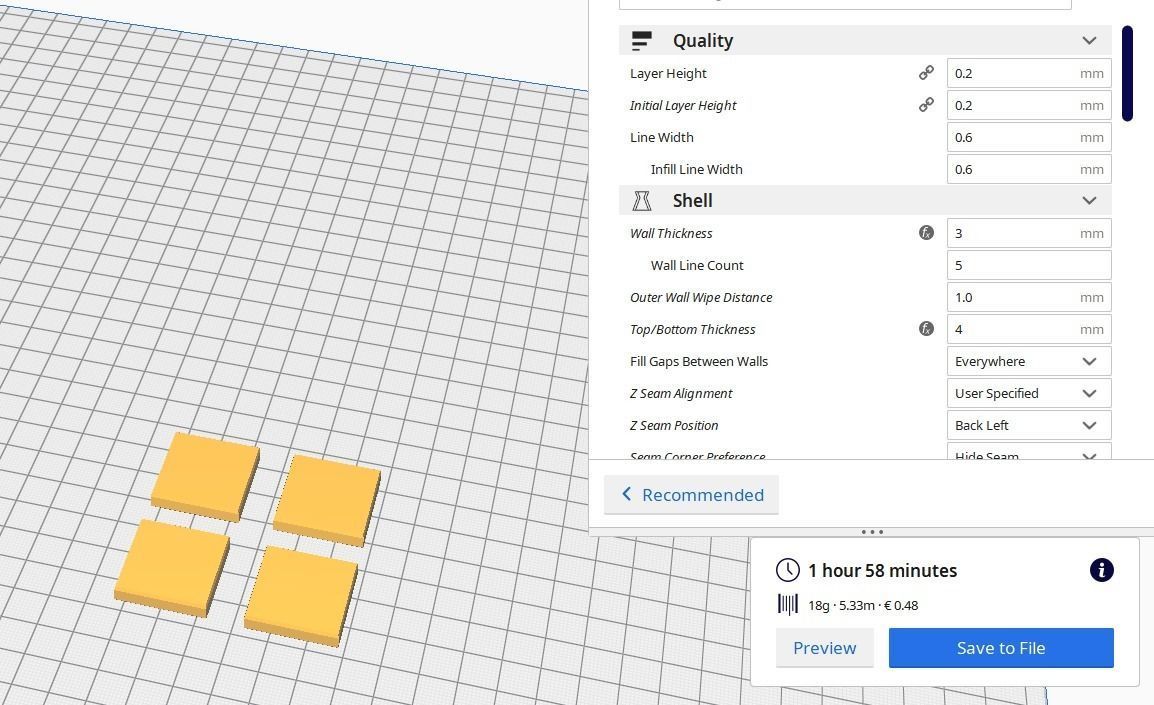Edit the Infill Line Width field
The height and width of the screenshot is (705, 1154).
pyautogui.click(x=1028, y=169)
